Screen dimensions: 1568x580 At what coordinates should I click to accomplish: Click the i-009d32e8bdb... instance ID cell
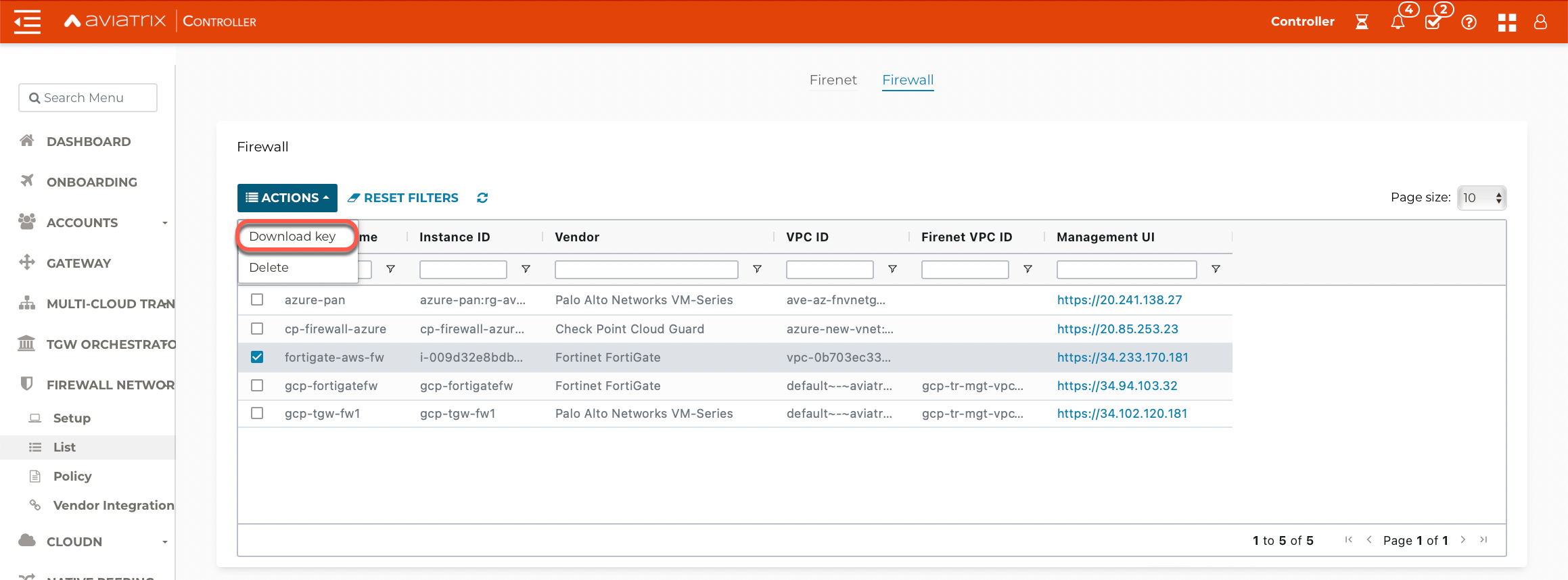pos(471,358)
